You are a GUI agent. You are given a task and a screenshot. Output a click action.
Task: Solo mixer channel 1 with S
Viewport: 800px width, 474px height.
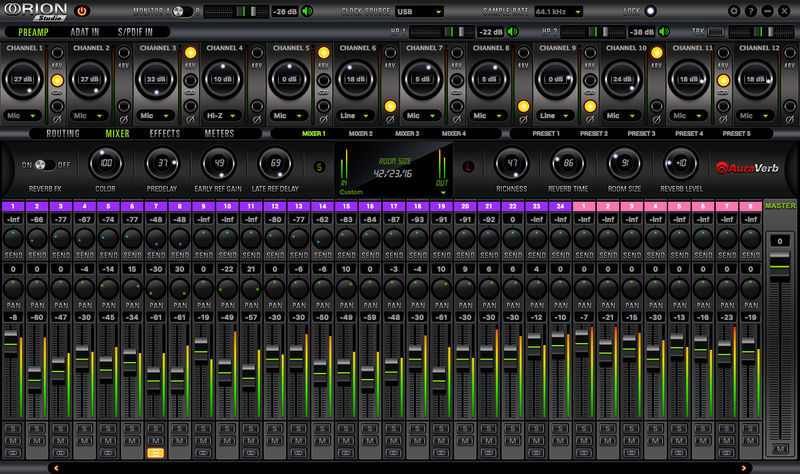click(x=13, y=428)
